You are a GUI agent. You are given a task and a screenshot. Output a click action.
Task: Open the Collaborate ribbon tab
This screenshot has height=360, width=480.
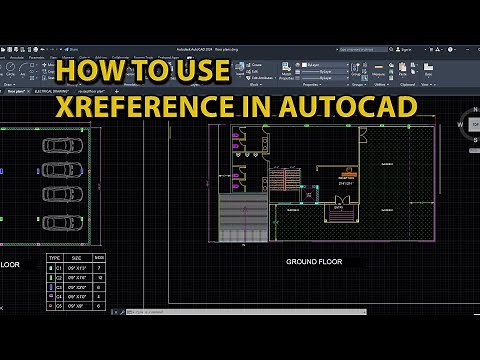[x=120, y=57]
